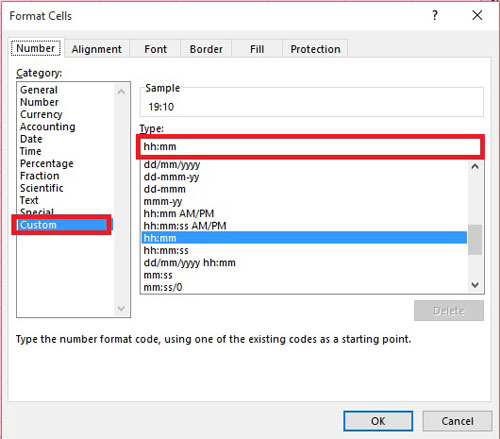Screen dimensions: 500x439
Task: Confirm with the OK button
Action: pyautogui.click(x=378, y=421)
